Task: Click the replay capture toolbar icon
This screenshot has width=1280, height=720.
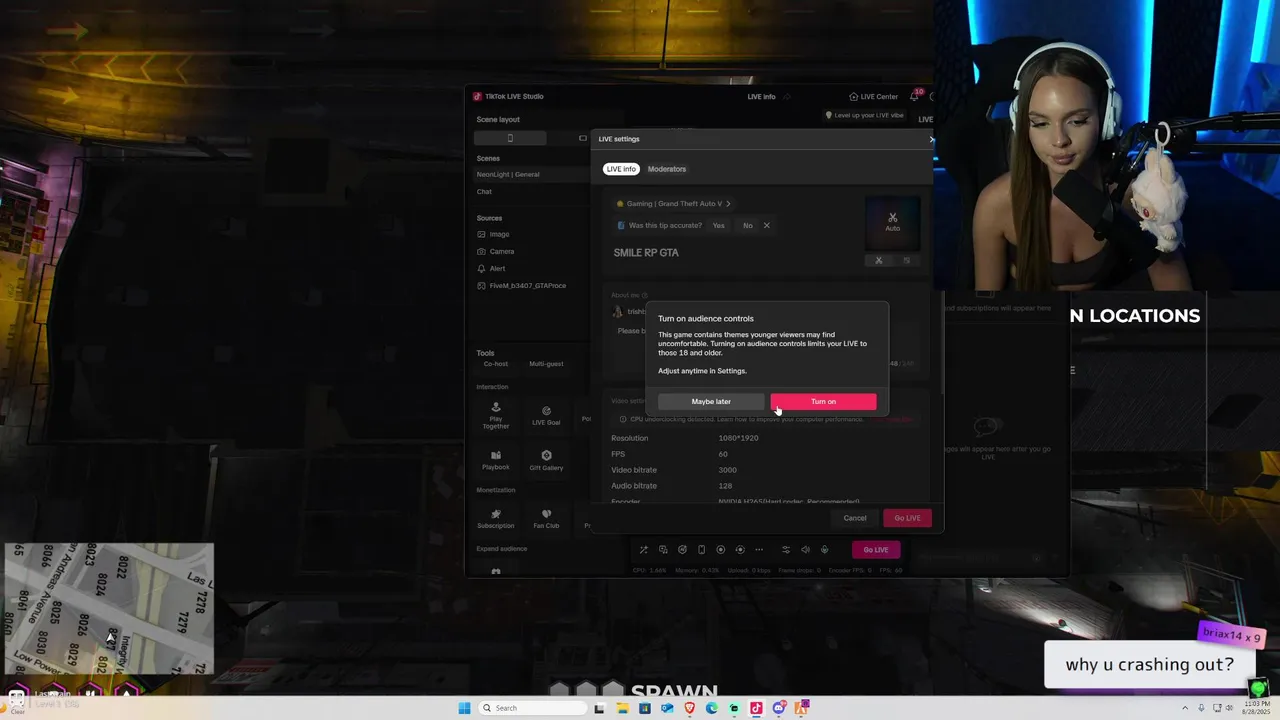Action: pyautogui.click(x=740, y=549)
